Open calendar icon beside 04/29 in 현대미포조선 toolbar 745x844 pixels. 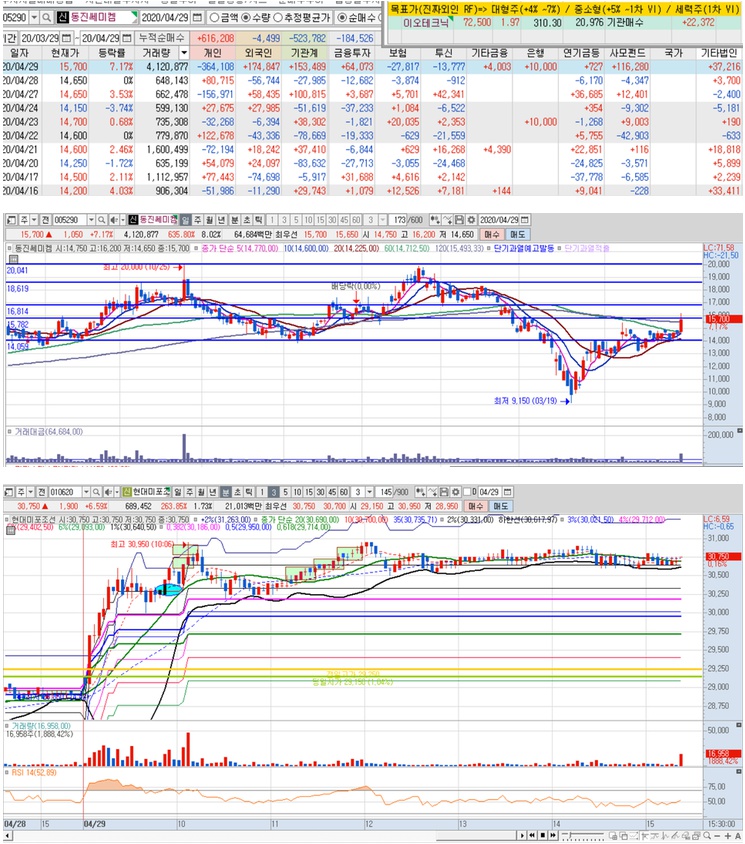click(507, 492)
